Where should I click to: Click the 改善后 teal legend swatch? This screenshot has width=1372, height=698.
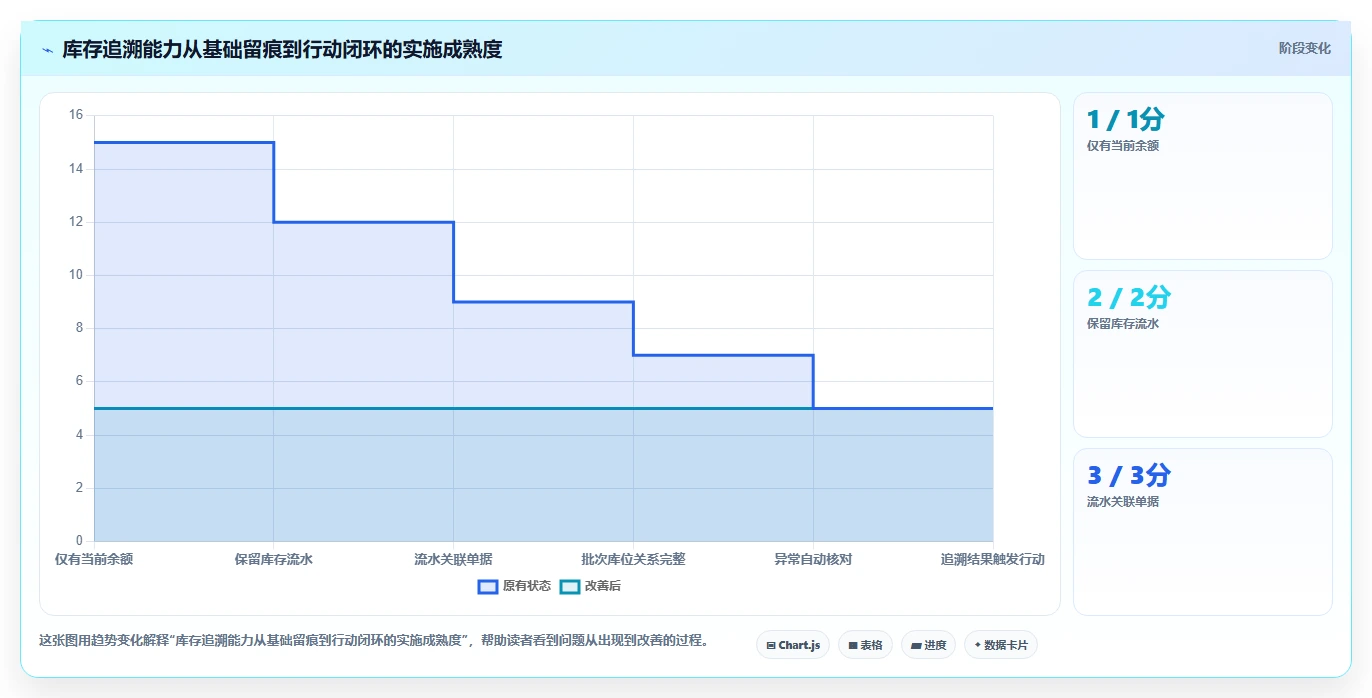click(x=569, y=586)
